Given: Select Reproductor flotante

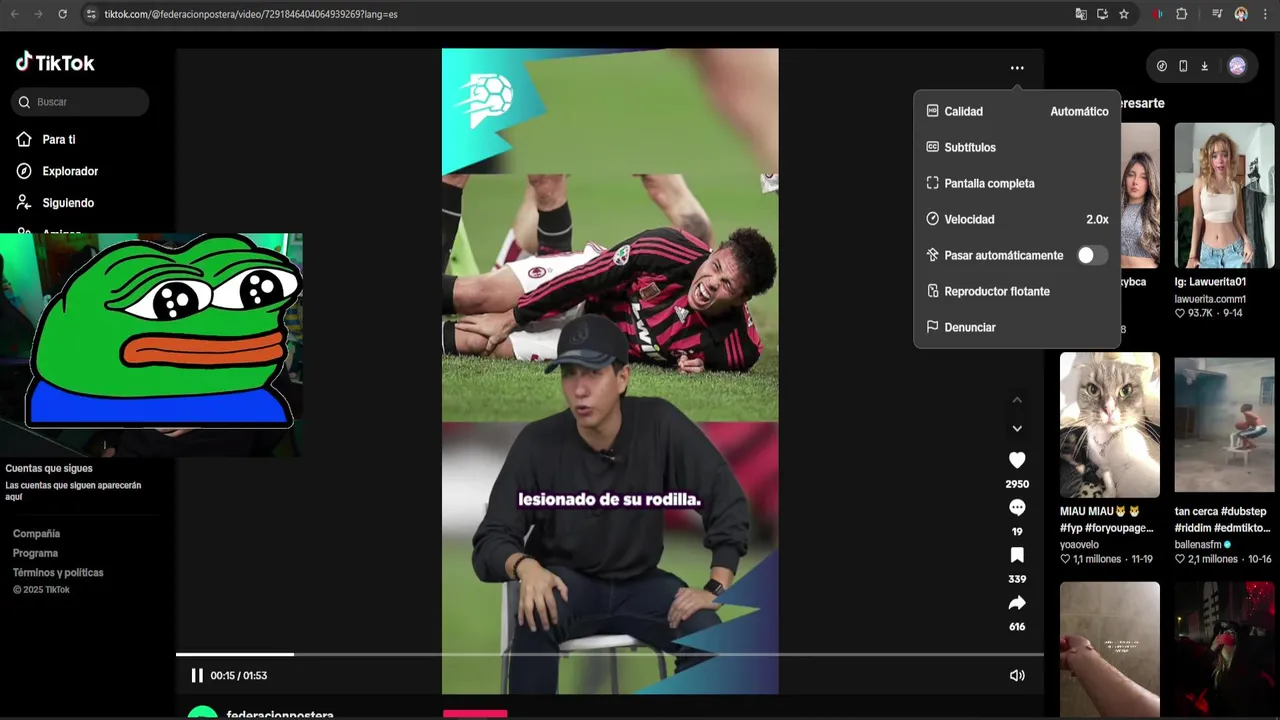Looking at the screenshot, I should click(1017, 291).
